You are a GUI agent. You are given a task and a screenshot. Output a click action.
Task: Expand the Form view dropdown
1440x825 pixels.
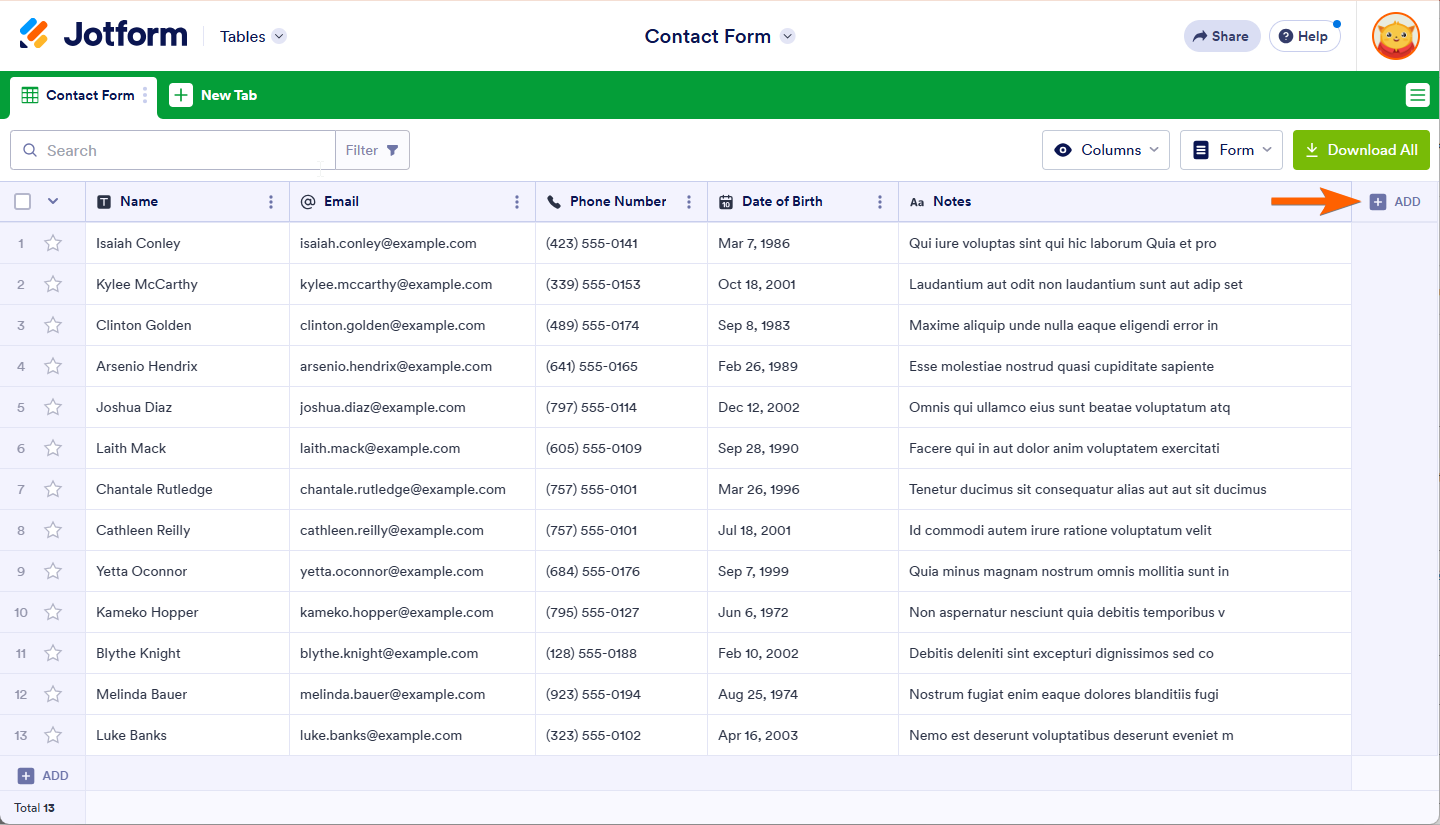tap(1232, 150)
